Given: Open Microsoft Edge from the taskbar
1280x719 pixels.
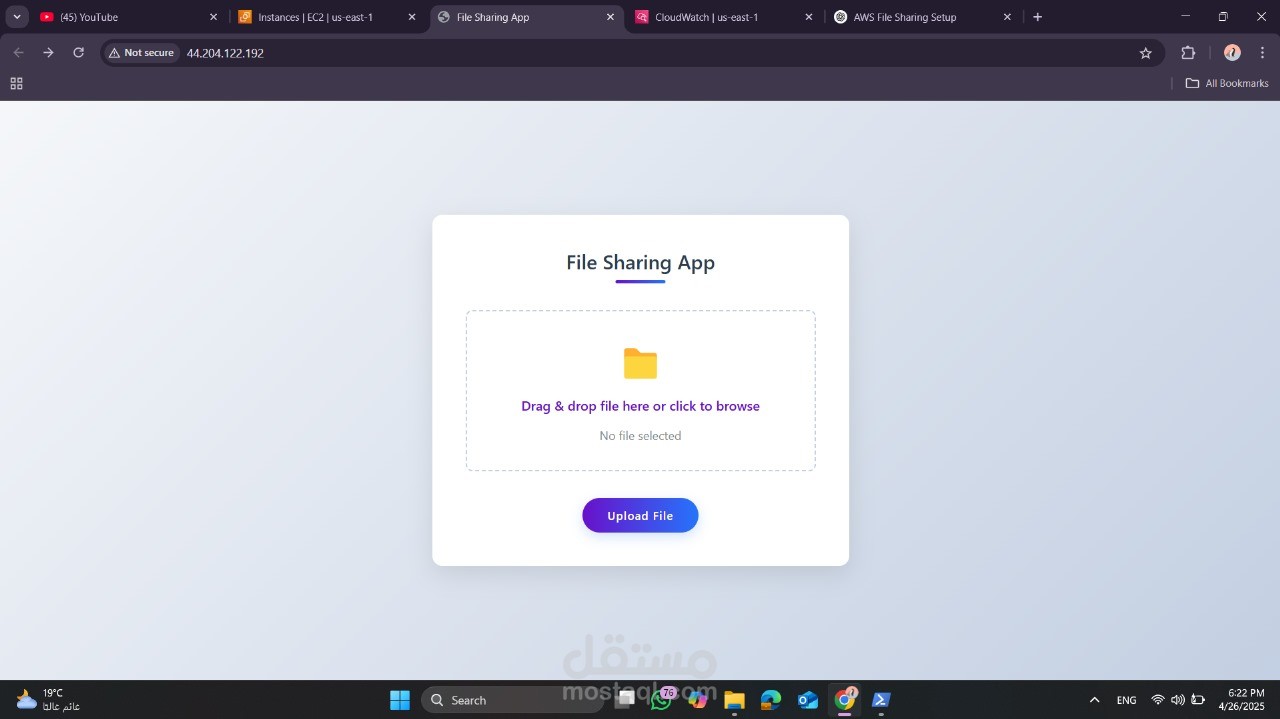Looking at the screenshot, I should [x=771, y=700].
